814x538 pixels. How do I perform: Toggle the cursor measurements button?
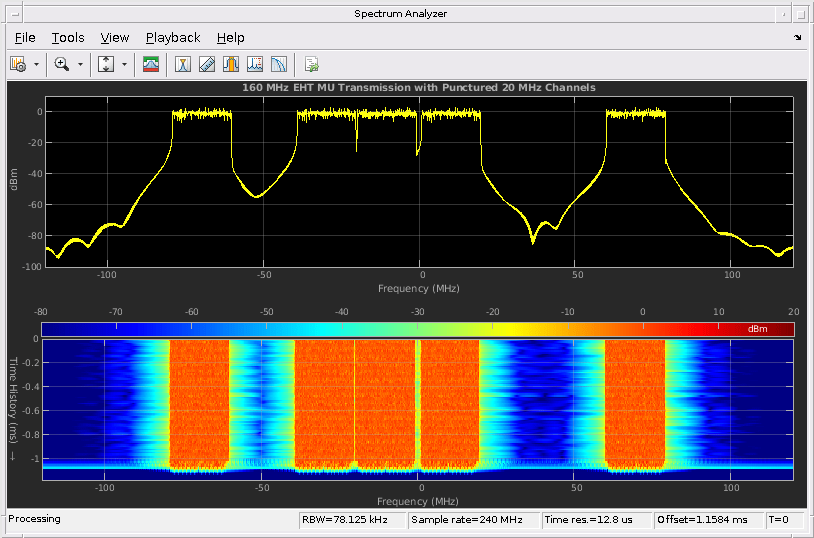182,64
